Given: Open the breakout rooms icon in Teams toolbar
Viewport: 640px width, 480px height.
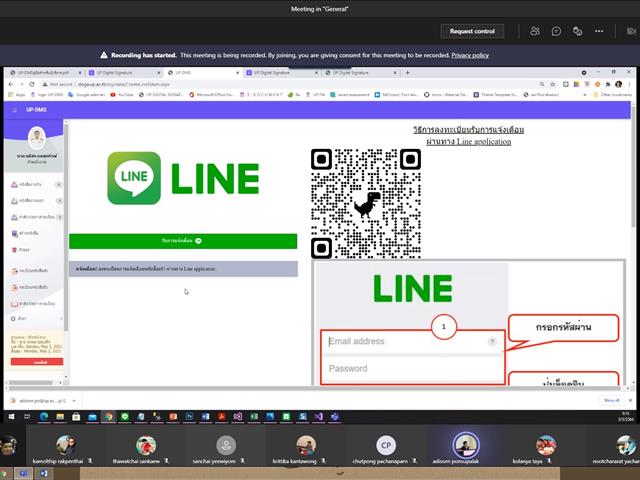Looking at the screenshot, I should [x=577, y=31].
